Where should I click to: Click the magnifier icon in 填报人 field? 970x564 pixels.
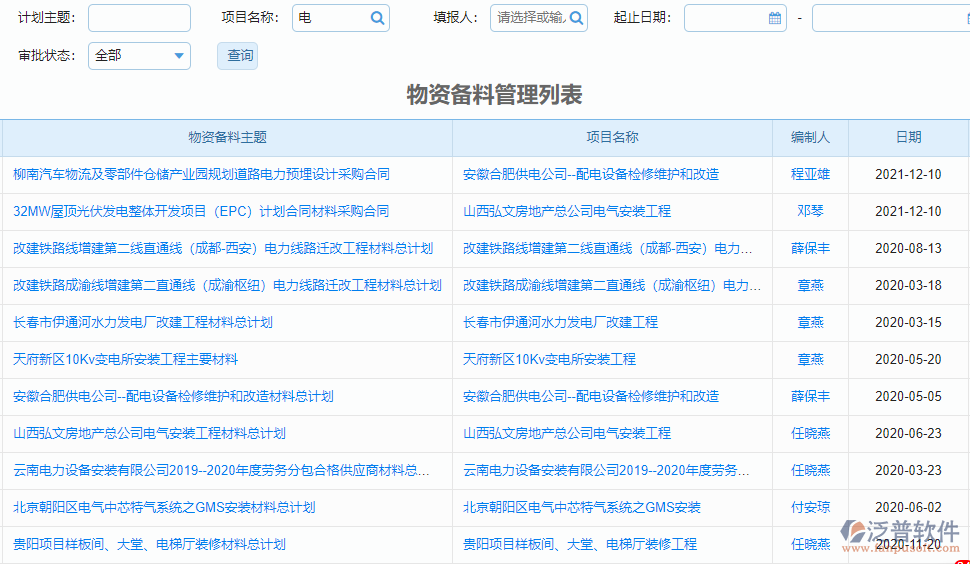[x=576, y=18]
